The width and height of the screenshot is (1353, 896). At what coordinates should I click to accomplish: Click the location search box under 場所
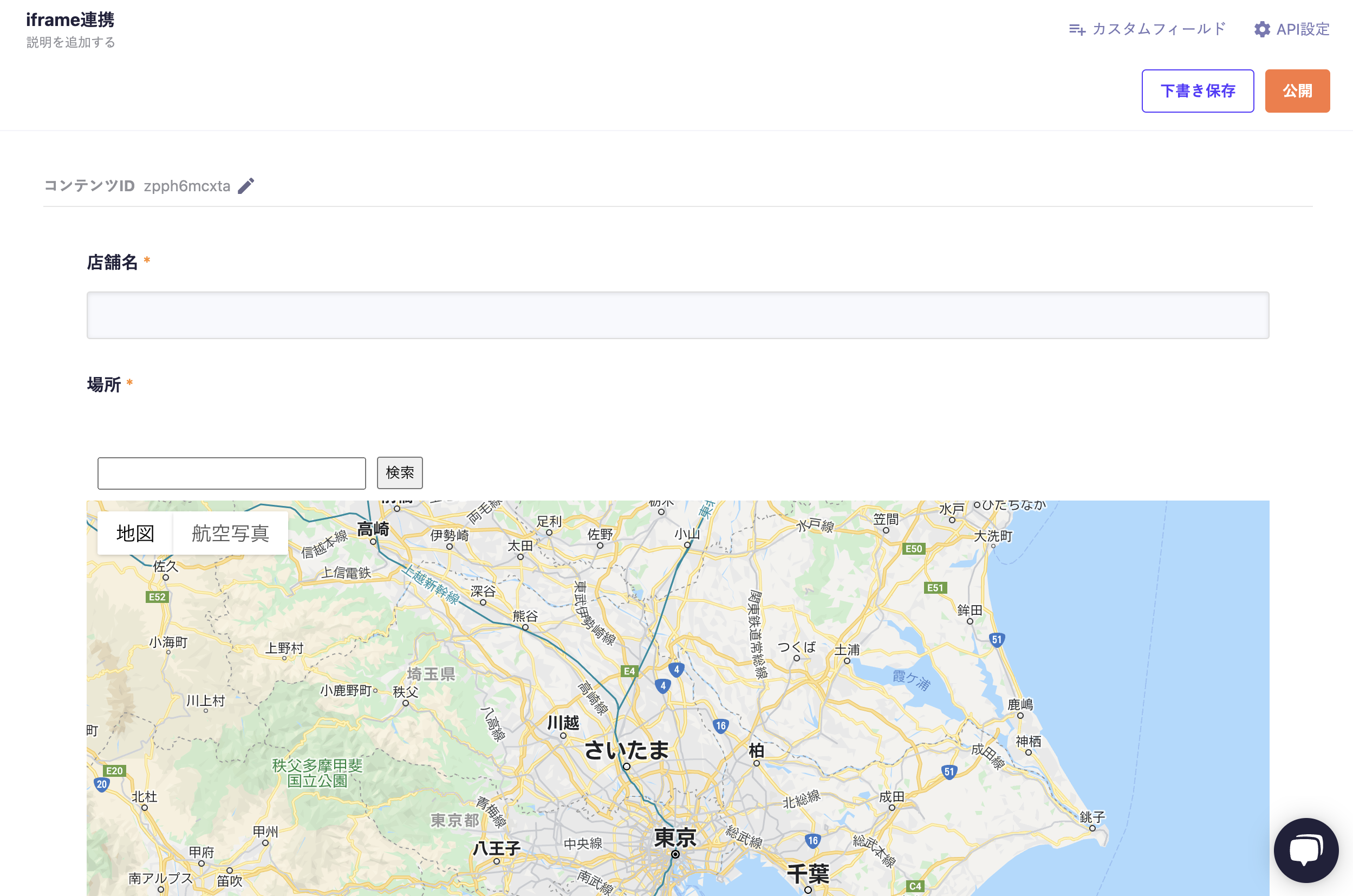tap(231, 472)
